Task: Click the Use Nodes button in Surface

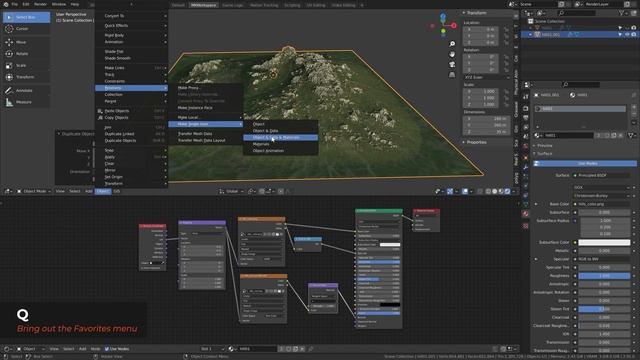Action: pyautogui.click(x=585, y=164)
